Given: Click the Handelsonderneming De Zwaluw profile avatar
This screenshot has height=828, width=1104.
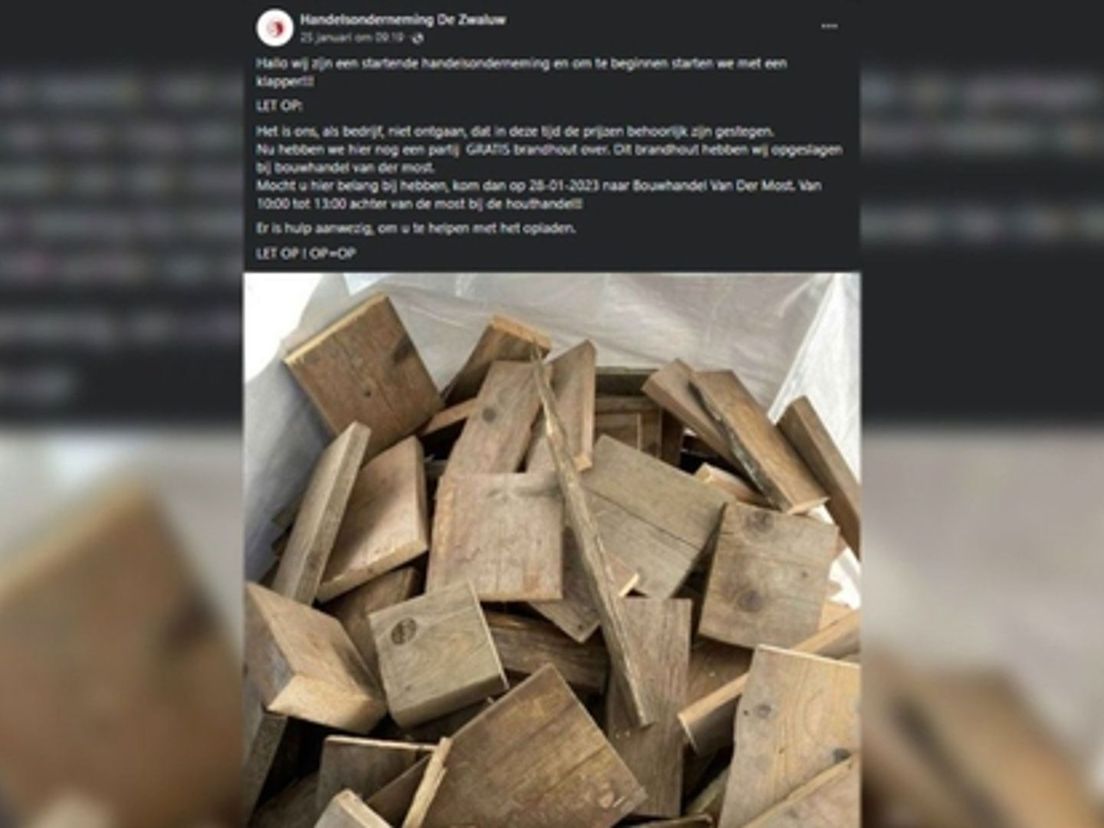Looking at the screenshot, I should click(x=275, y=28).
